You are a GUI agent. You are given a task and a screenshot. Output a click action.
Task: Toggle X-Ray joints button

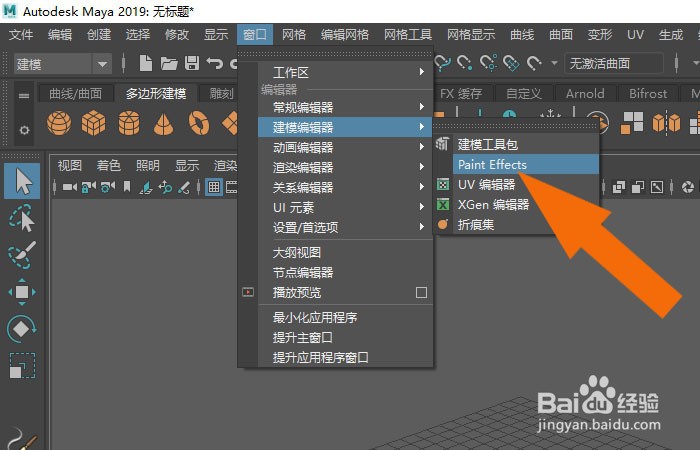coord(657,188)
